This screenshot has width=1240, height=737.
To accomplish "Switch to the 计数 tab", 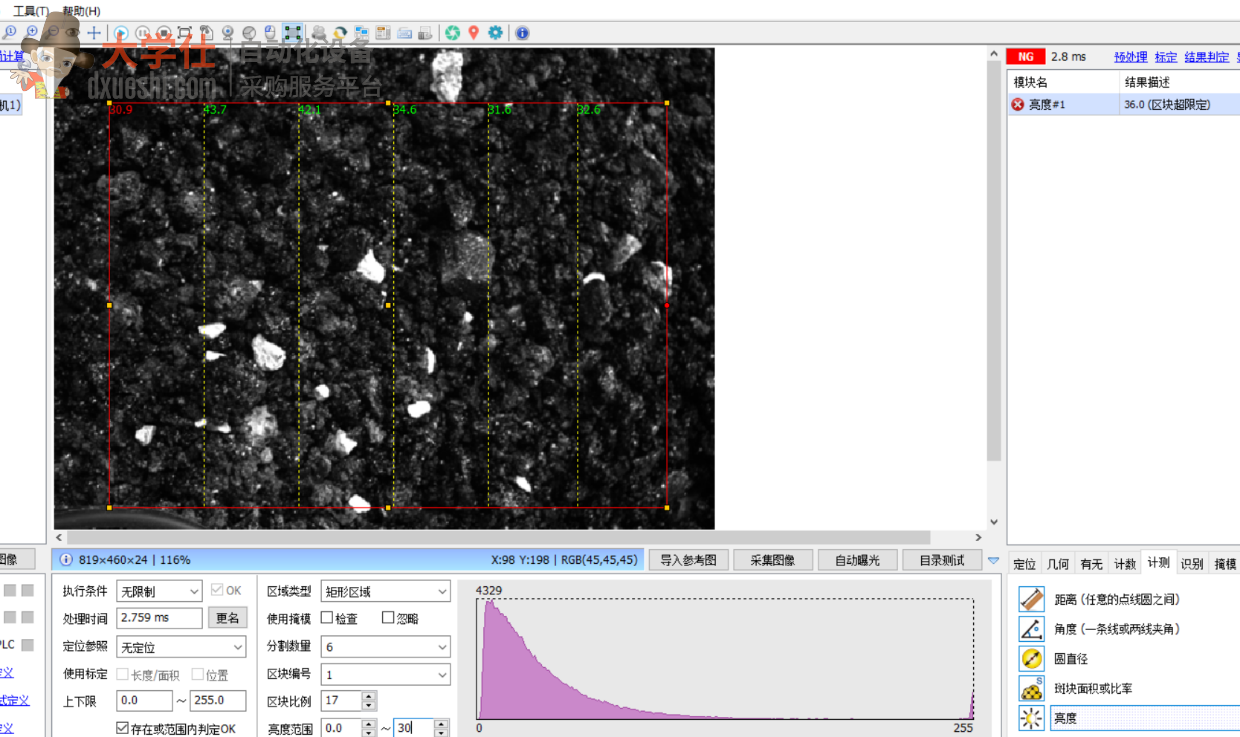I will click(x=1125, y=564).
